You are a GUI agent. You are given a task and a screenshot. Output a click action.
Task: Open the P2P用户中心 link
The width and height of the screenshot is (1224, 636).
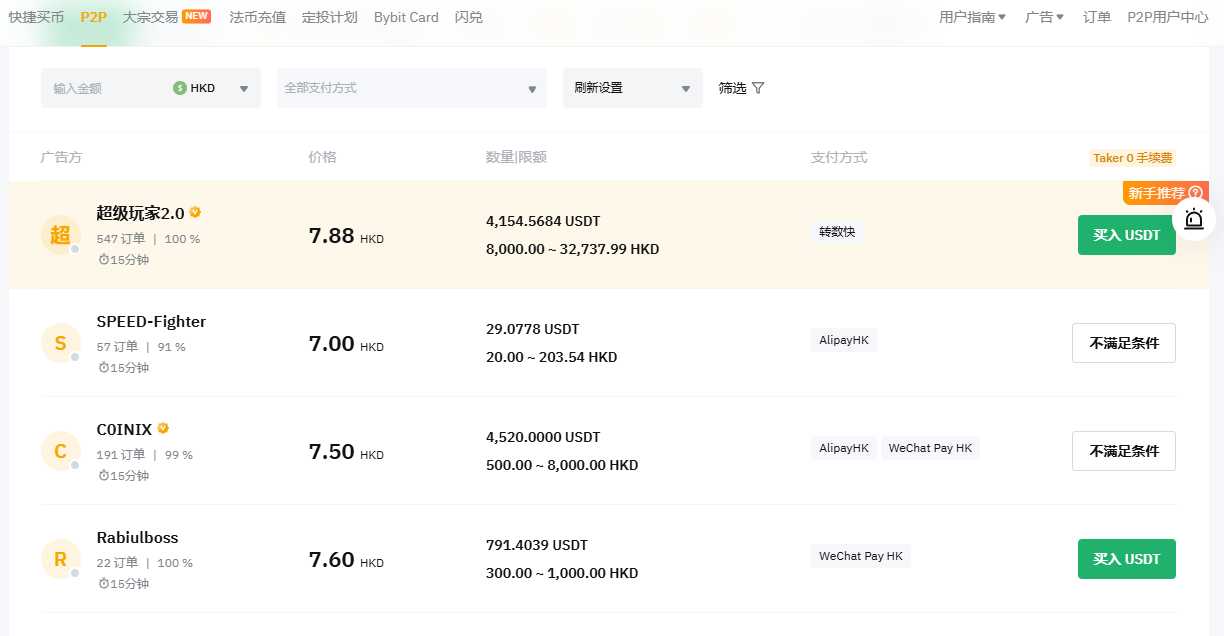pos(1168,17)
